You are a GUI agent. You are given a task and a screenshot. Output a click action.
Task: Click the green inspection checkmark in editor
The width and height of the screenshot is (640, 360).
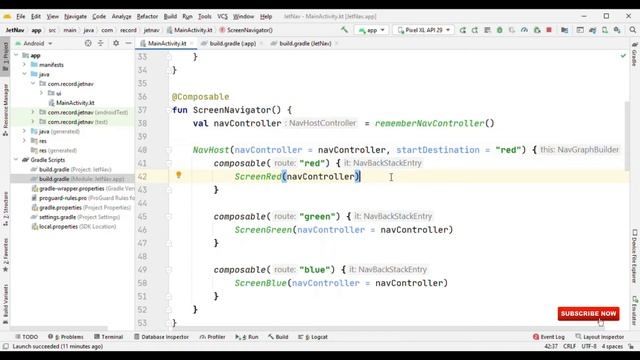tap(623, 56)
